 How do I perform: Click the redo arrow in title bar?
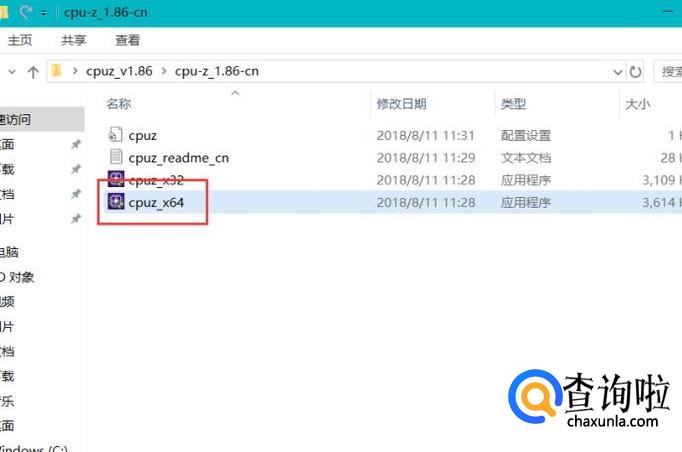[26, 12]
